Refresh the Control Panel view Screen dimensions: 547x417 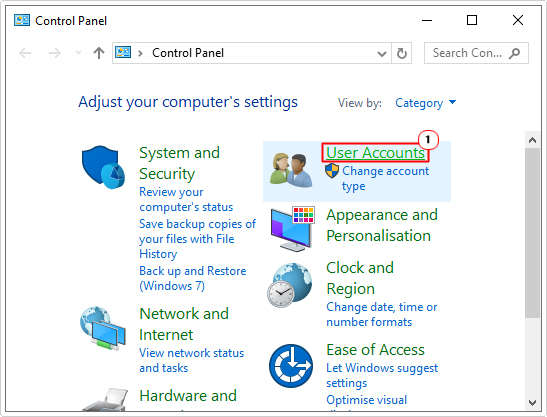[402, 53]
